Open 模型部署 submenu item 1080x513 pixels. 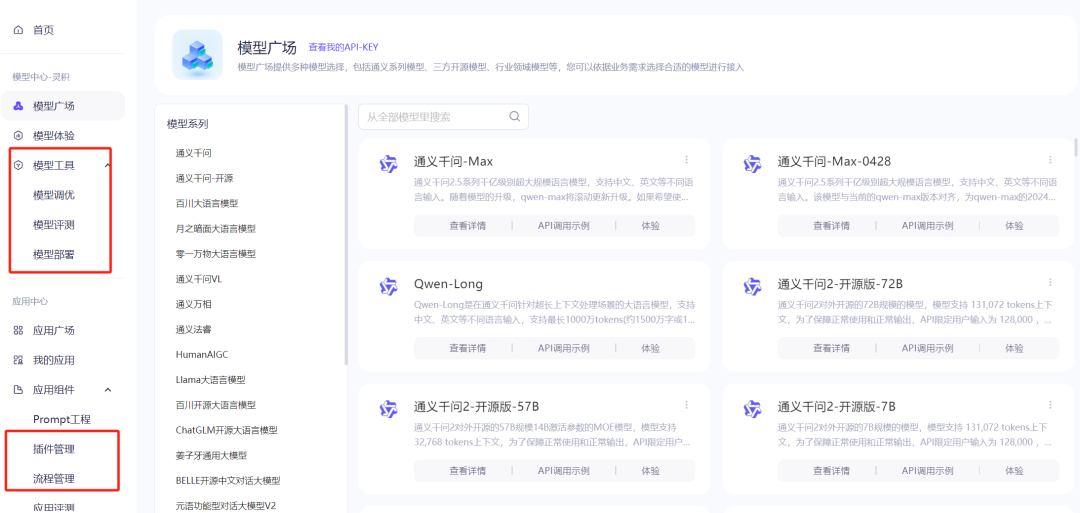pyautogui.click(x=54, y=254)
